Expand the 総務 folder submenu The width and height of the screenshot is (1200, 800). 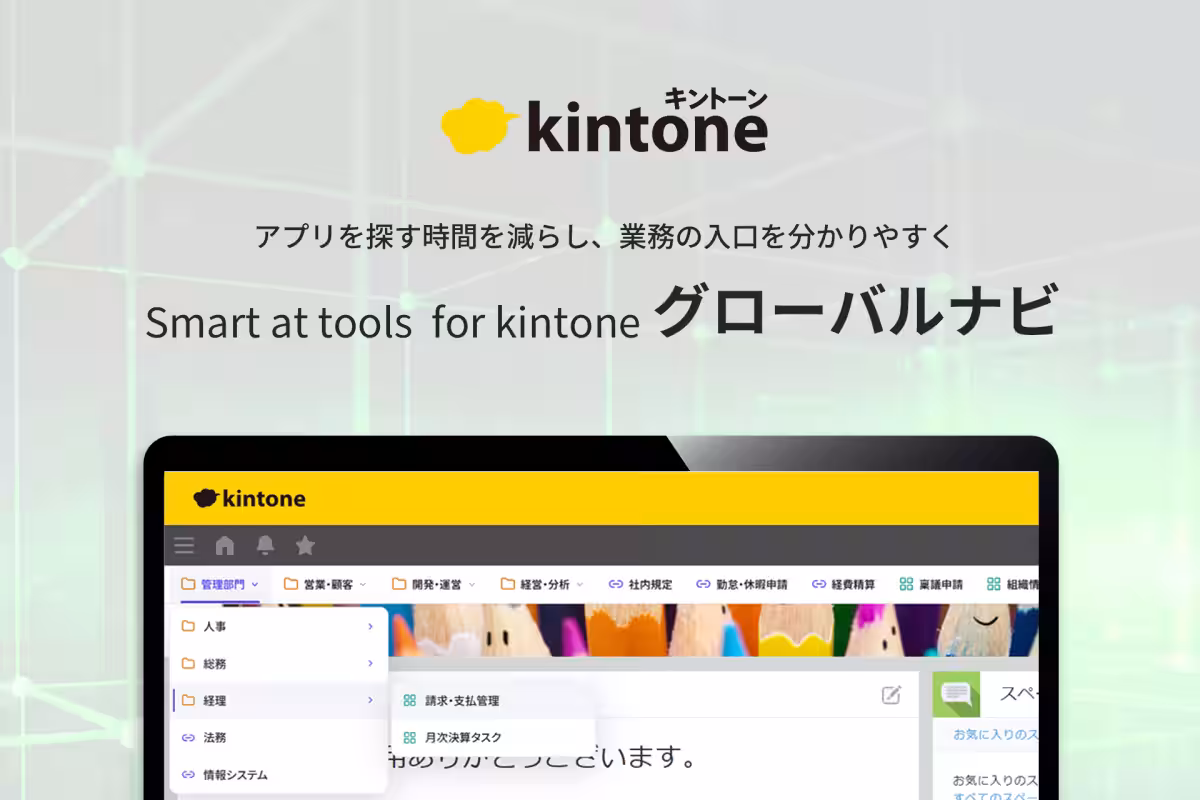tap(278, 663)
